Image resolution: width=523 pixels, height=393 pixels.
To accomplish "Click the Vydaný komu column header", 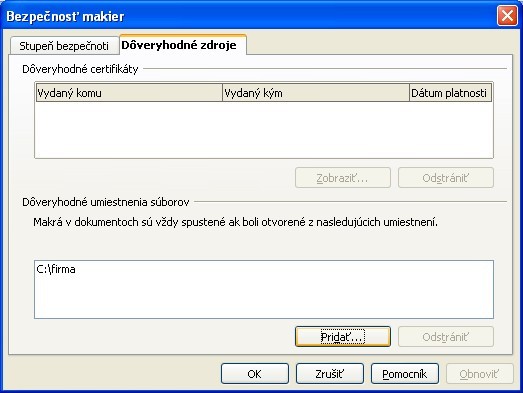I will click(x=129, y=93).
